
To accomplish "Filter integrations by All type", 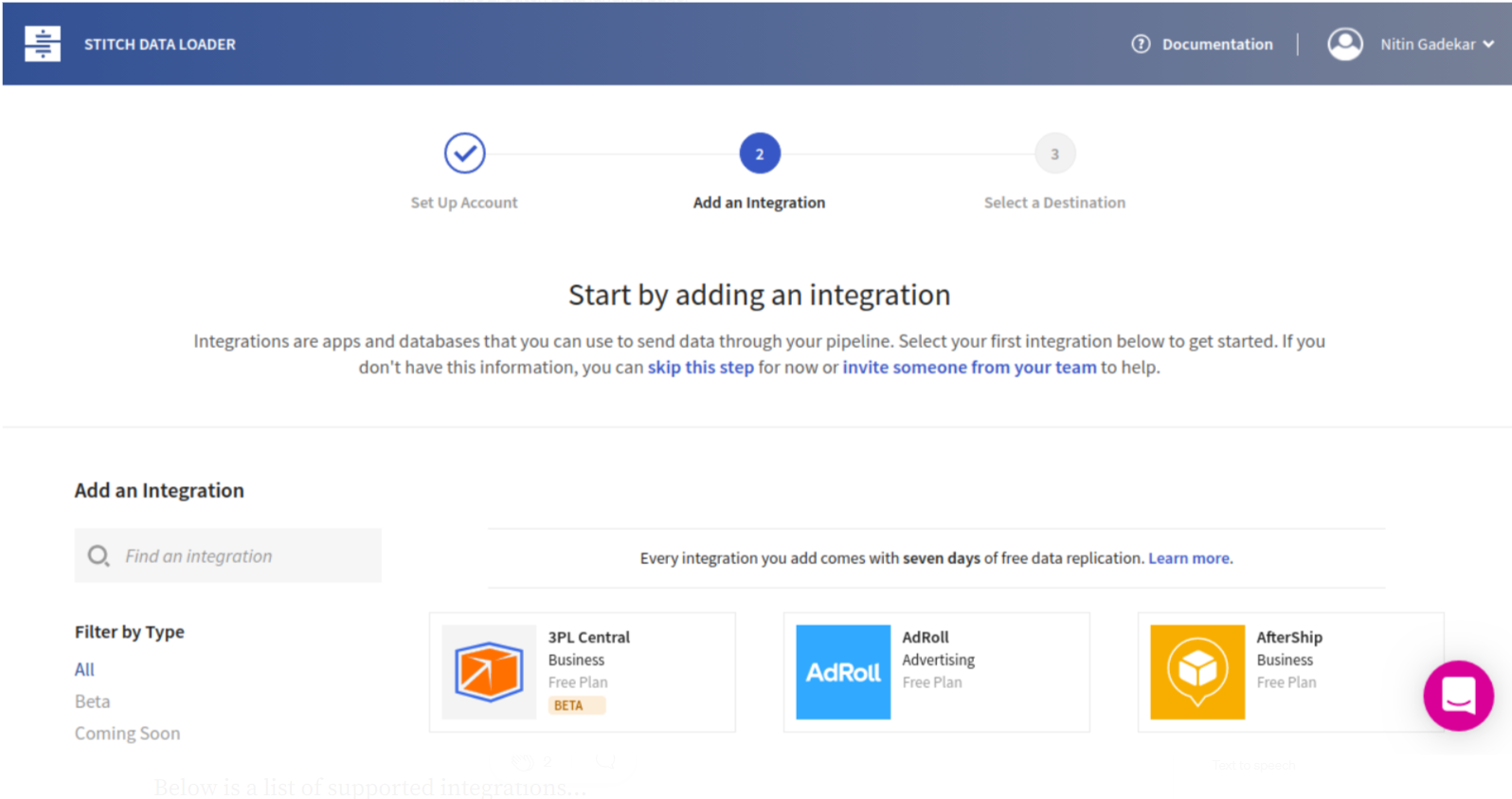I will click(x=84, y=669).
